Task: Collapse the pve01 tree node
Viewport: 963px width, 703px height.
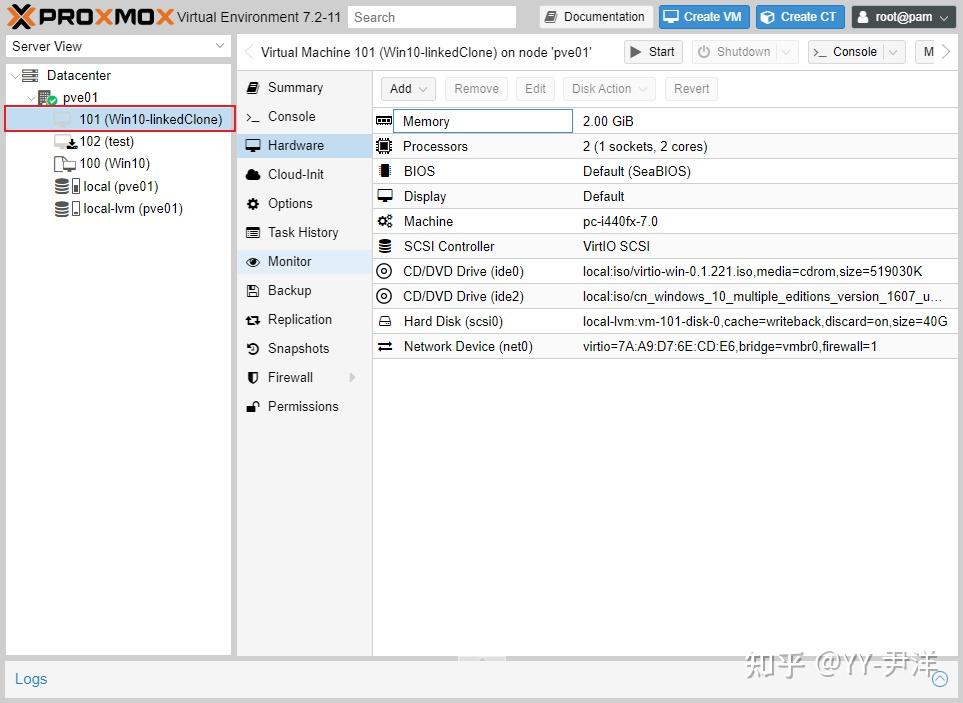Action: (x=31, y=98)
